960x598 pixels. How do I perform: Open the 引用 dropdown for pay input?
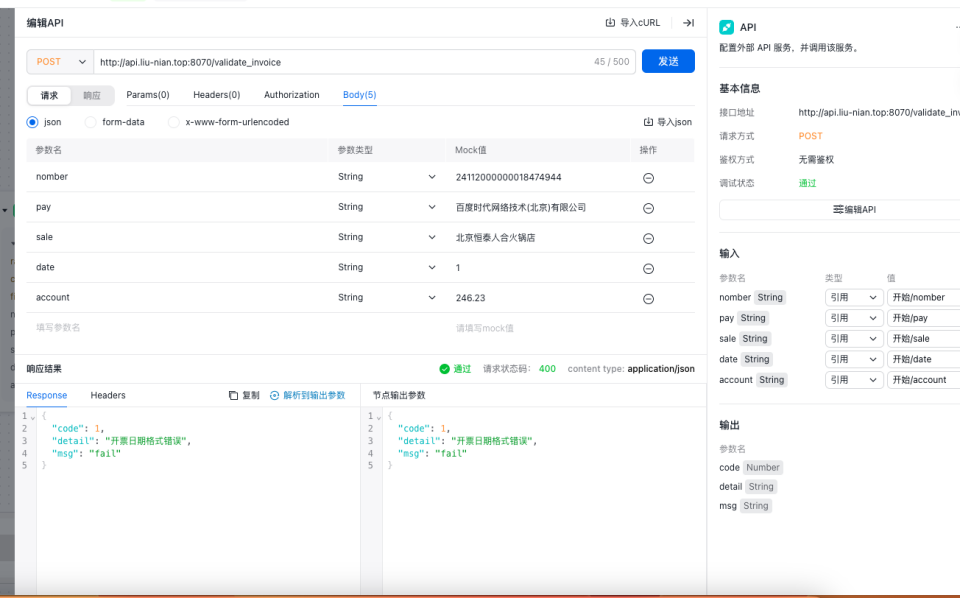click(x=854, y=318)
